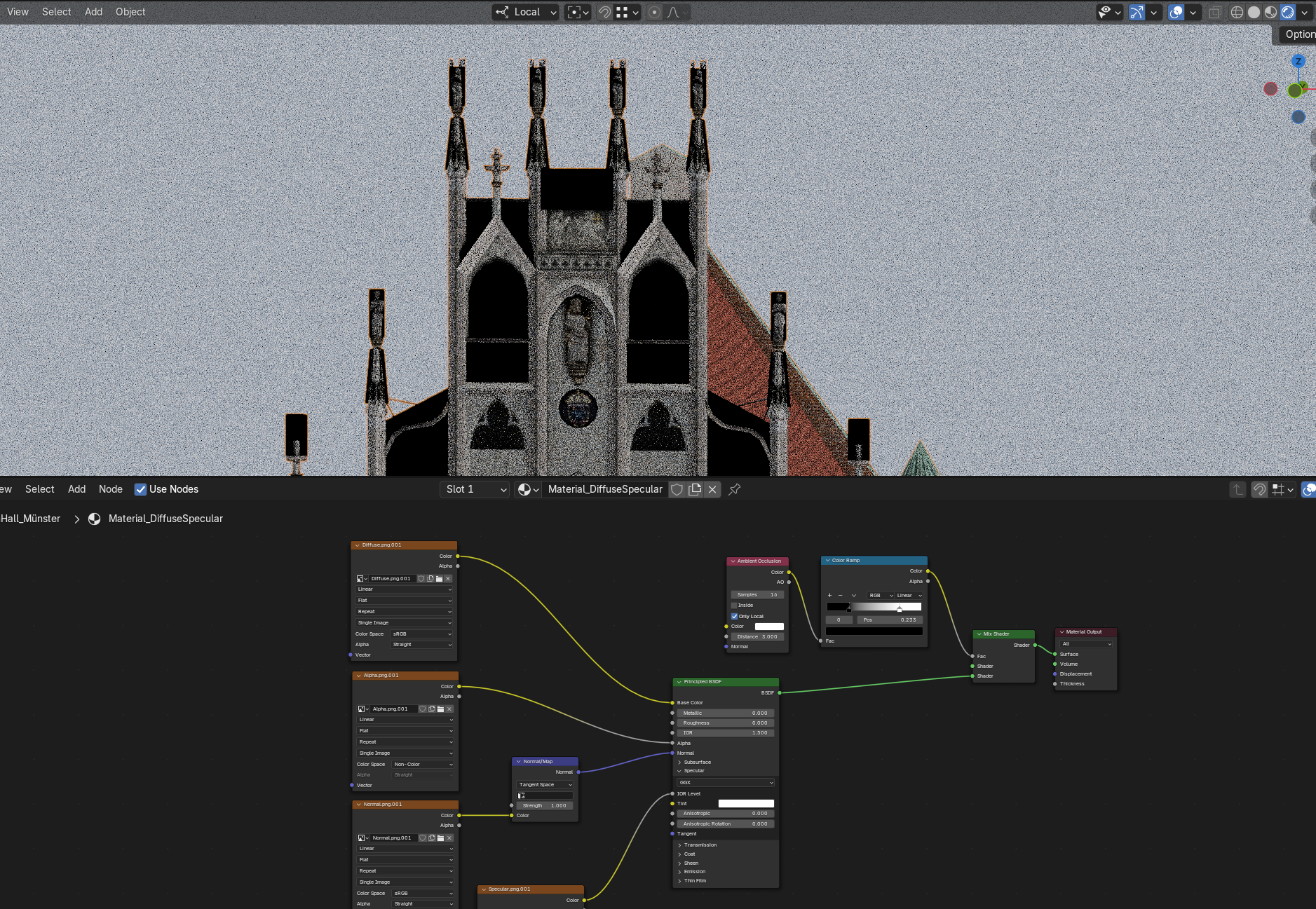Switch to rendered viewport shading
1316x909 pixels.
(x=1288, y=12)
